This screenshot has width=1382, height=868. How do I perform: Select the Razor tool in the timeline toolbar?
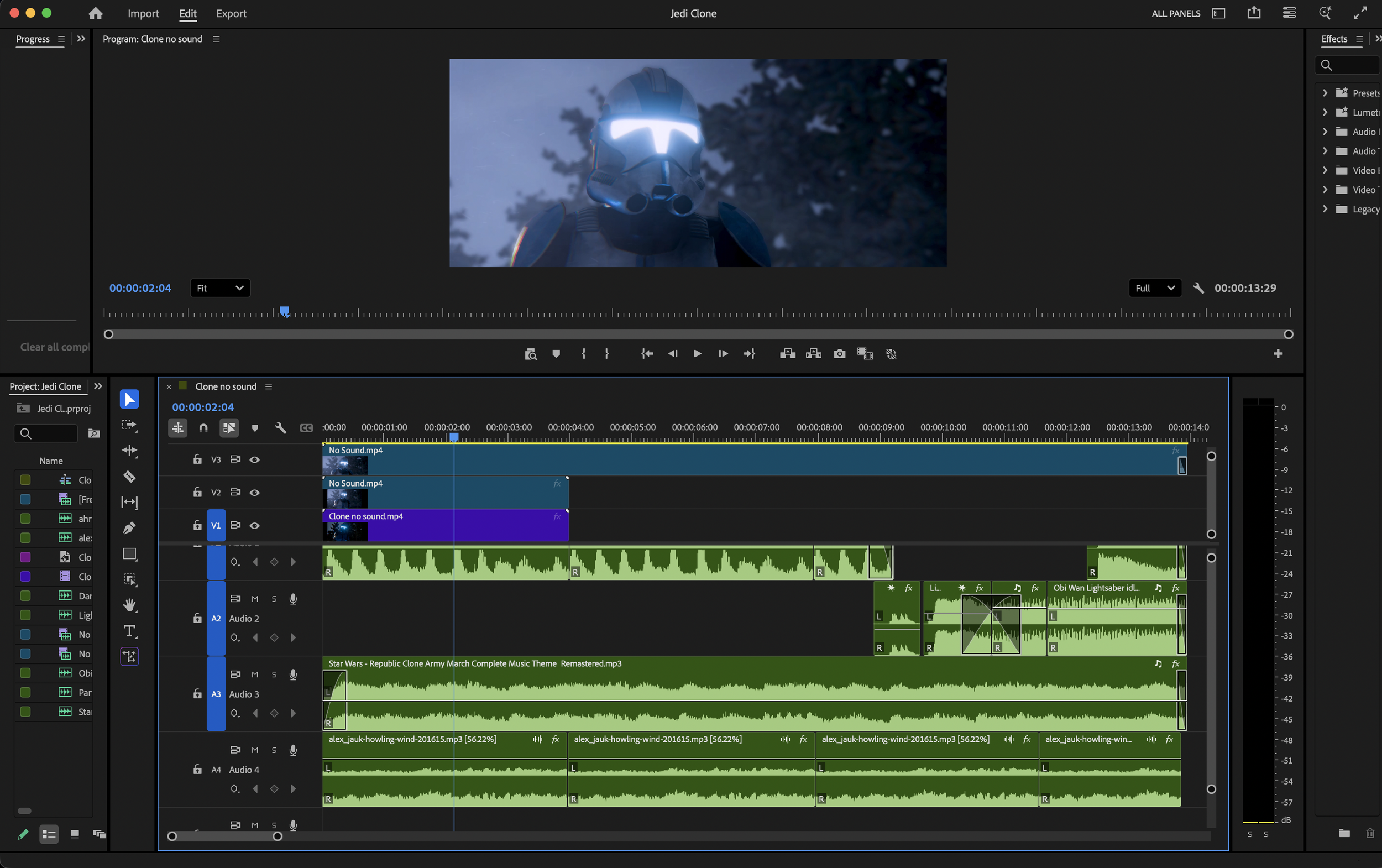(x=129, y=477)
